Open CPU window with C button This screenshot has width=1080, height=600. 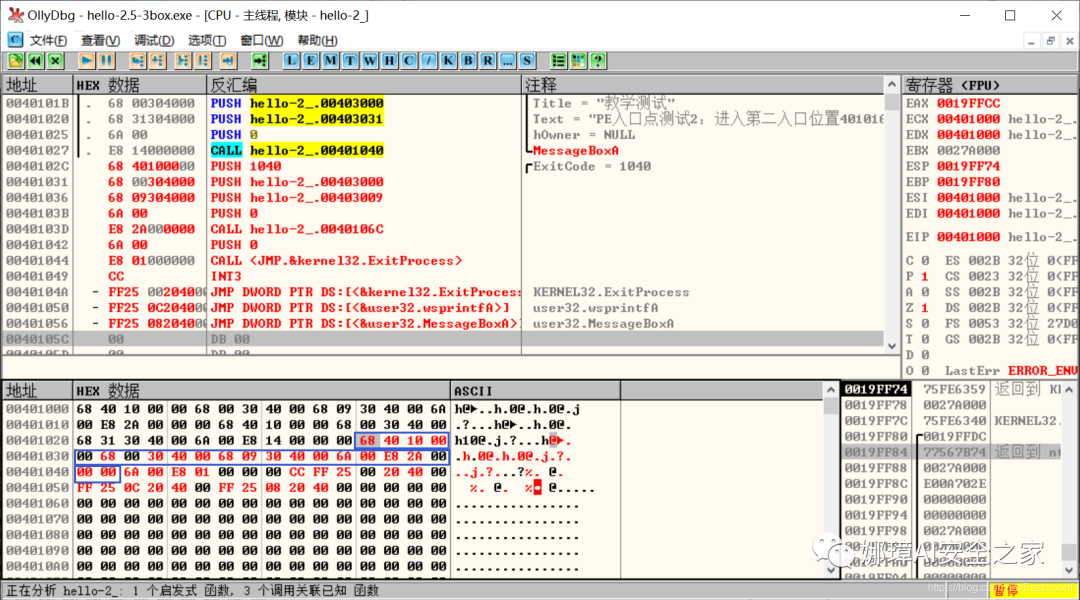pyautogui.click(x=409, y=61)
